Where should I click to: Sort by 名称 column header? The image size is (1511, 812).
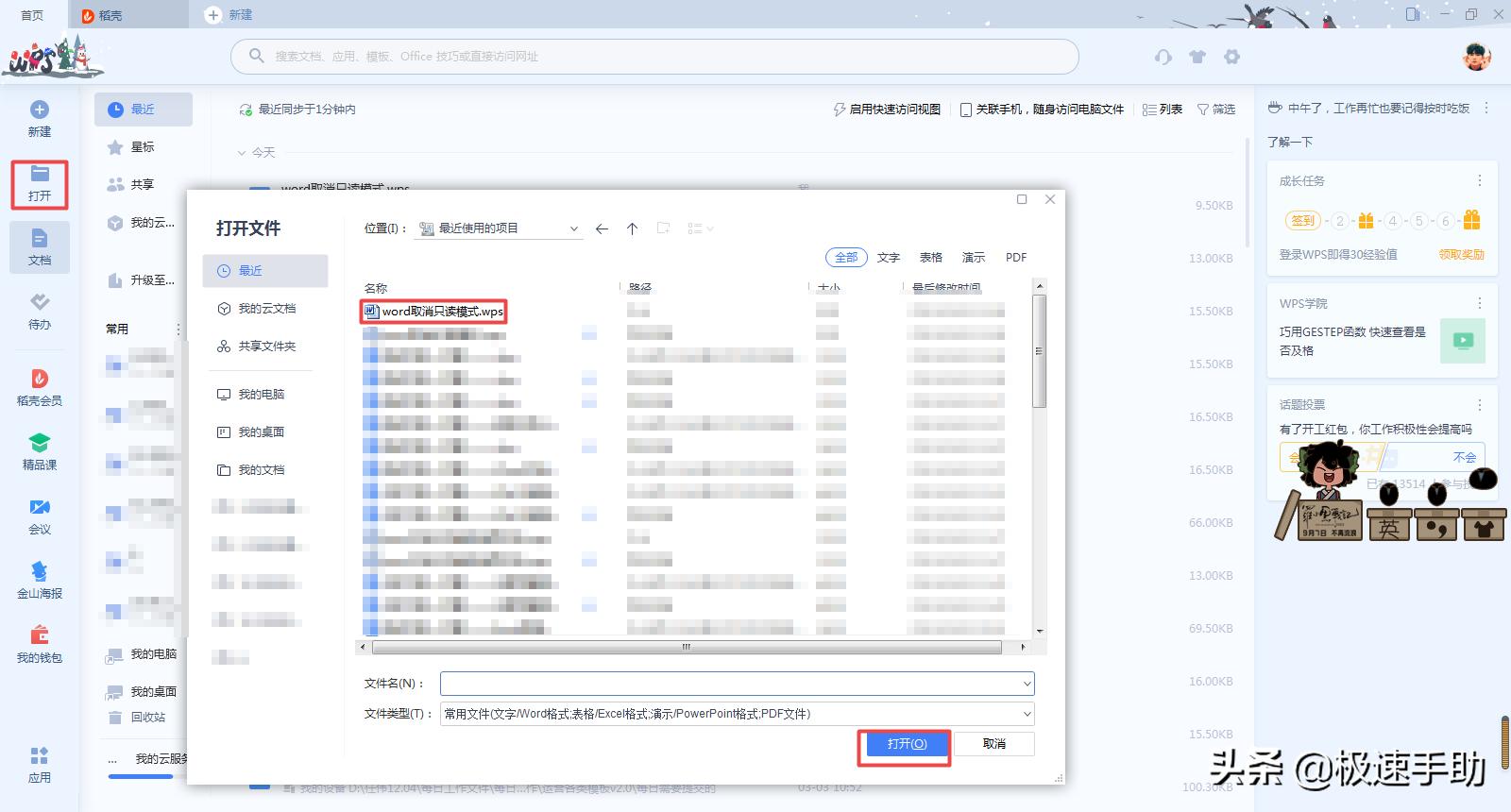point(376,287)
